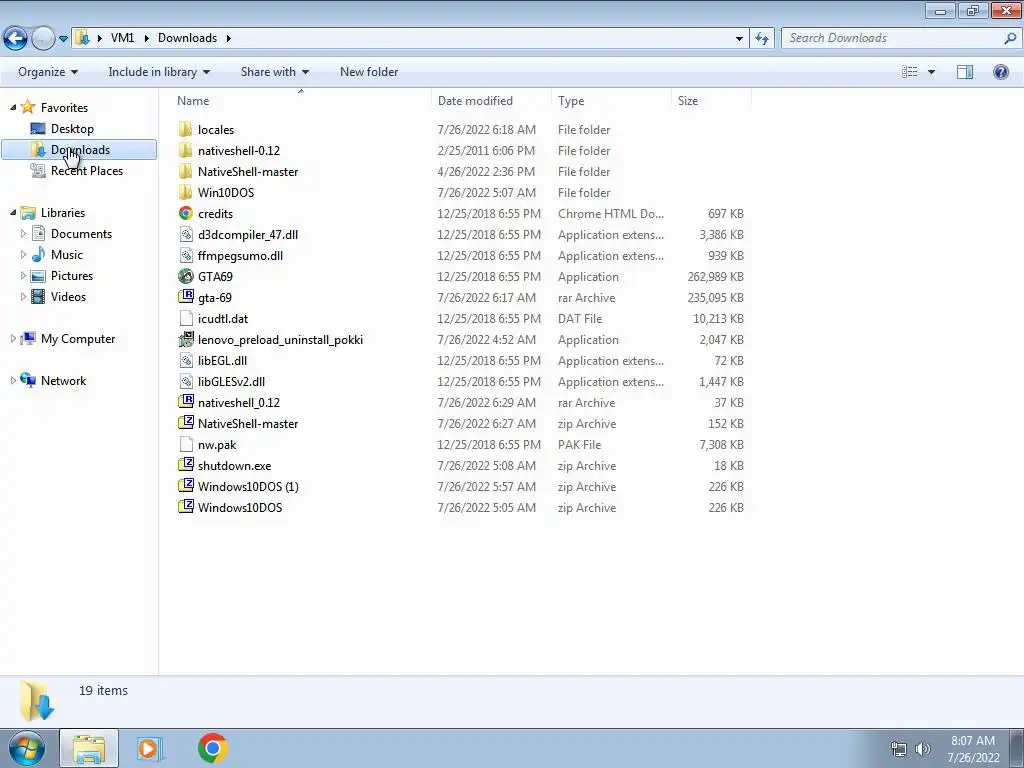This screenshot has width=1024, height=768.
Task: Expand the Pictures library
Action: (x=24, y=276)
